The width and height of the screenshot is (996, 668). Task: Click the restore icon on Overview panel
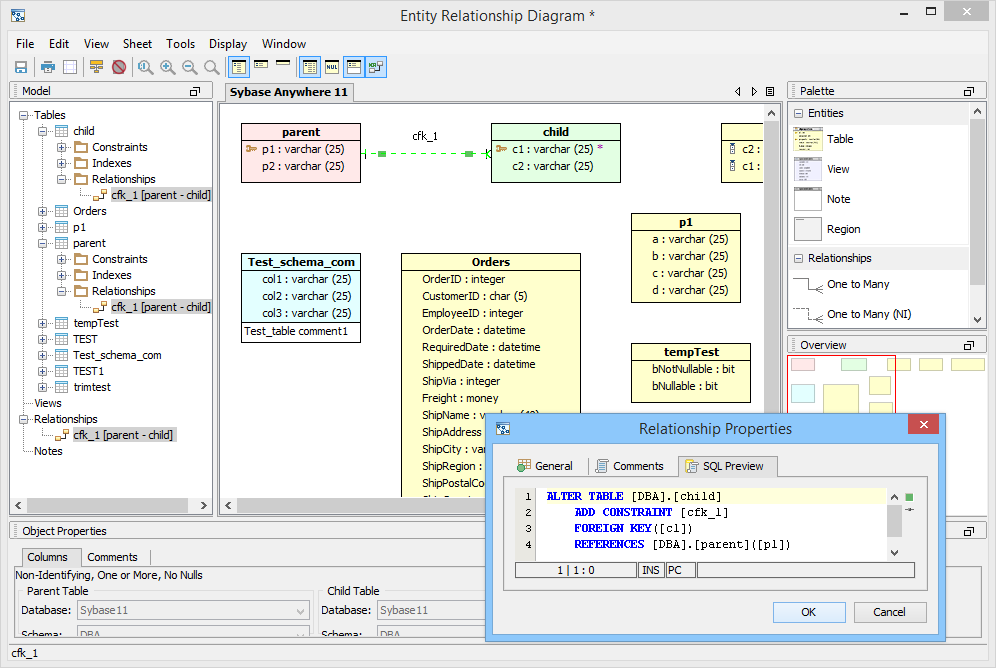[x=969, y=345]
